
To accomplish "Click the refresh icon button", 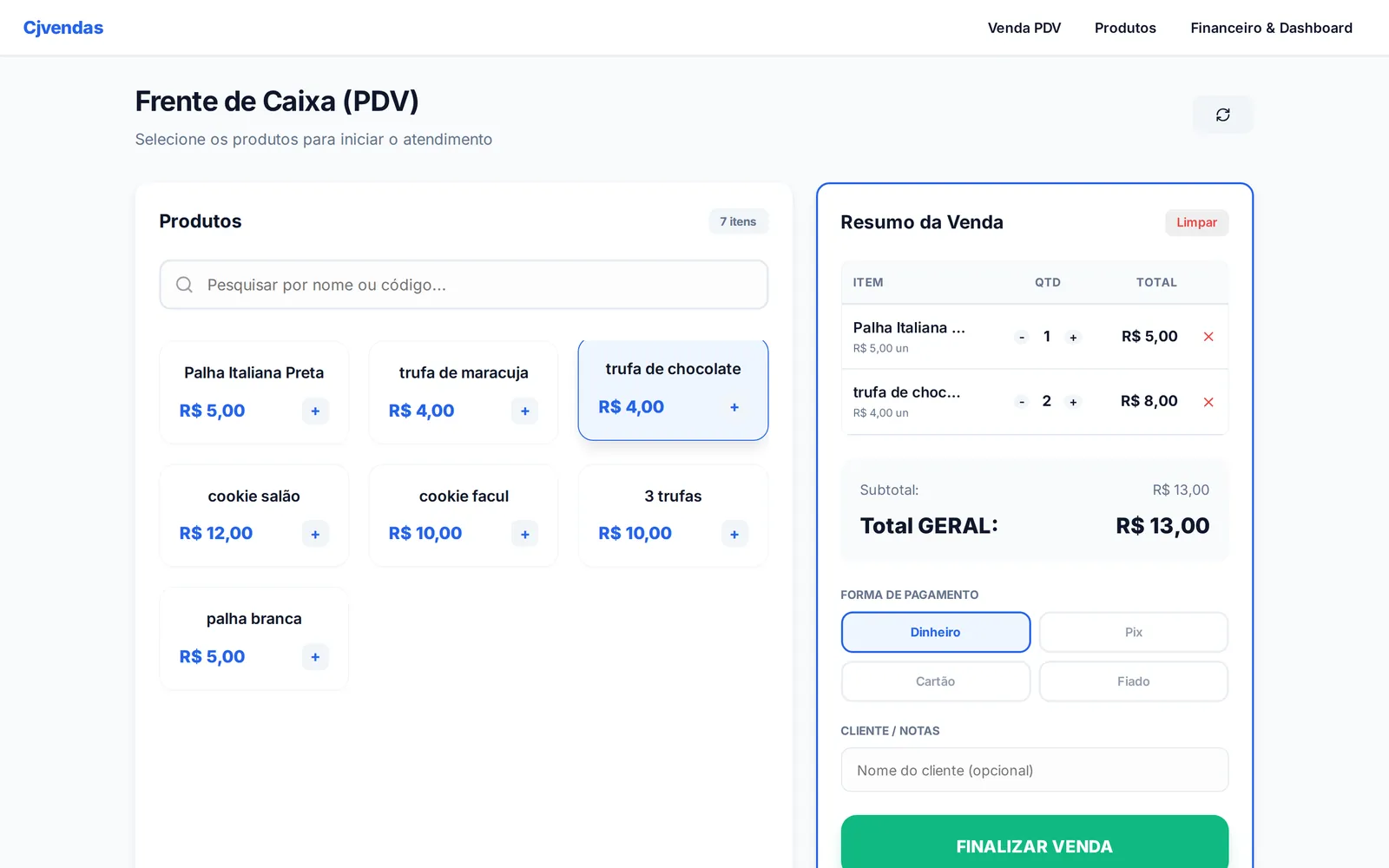I will pyautogui.click(x=1222, y=115).
